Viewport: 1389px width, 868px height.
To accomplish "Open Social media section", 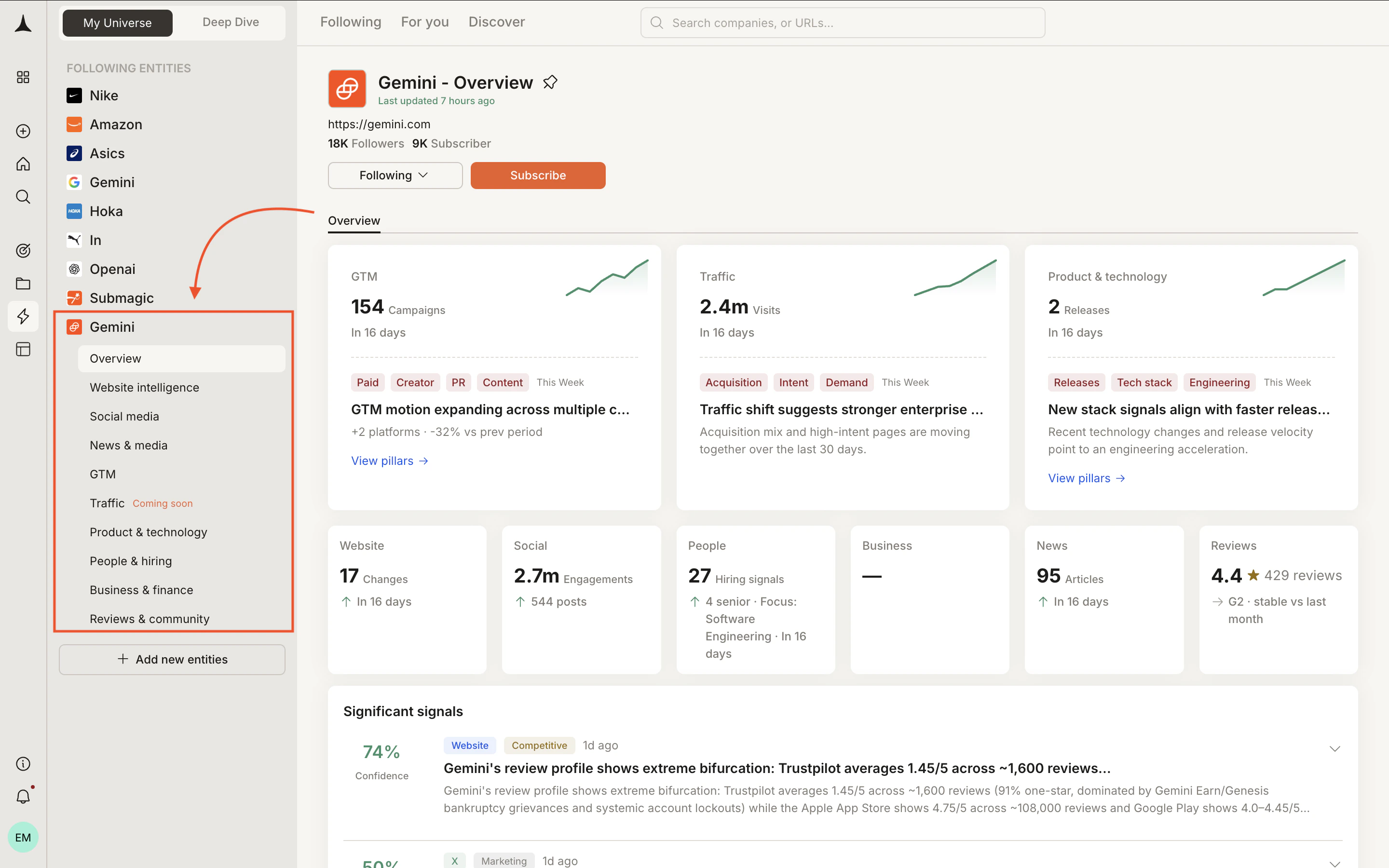I will (x=124, y=417).
